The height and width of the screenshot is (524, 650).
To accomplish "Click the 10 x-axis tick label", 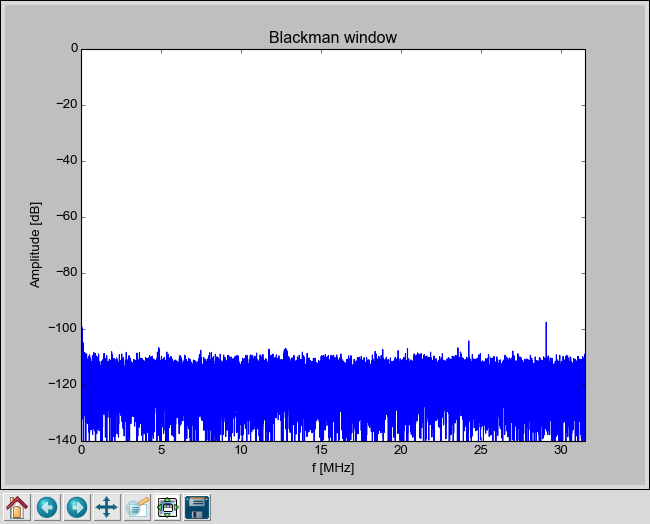I will click(x=241, y=450).
